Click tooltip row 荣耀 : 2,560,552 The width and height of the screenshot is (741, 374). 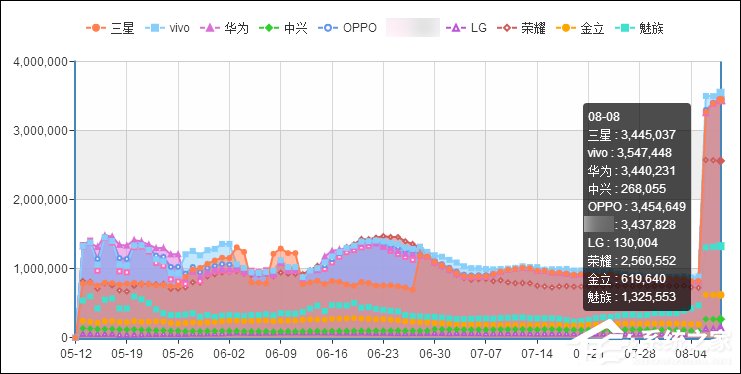632,261
